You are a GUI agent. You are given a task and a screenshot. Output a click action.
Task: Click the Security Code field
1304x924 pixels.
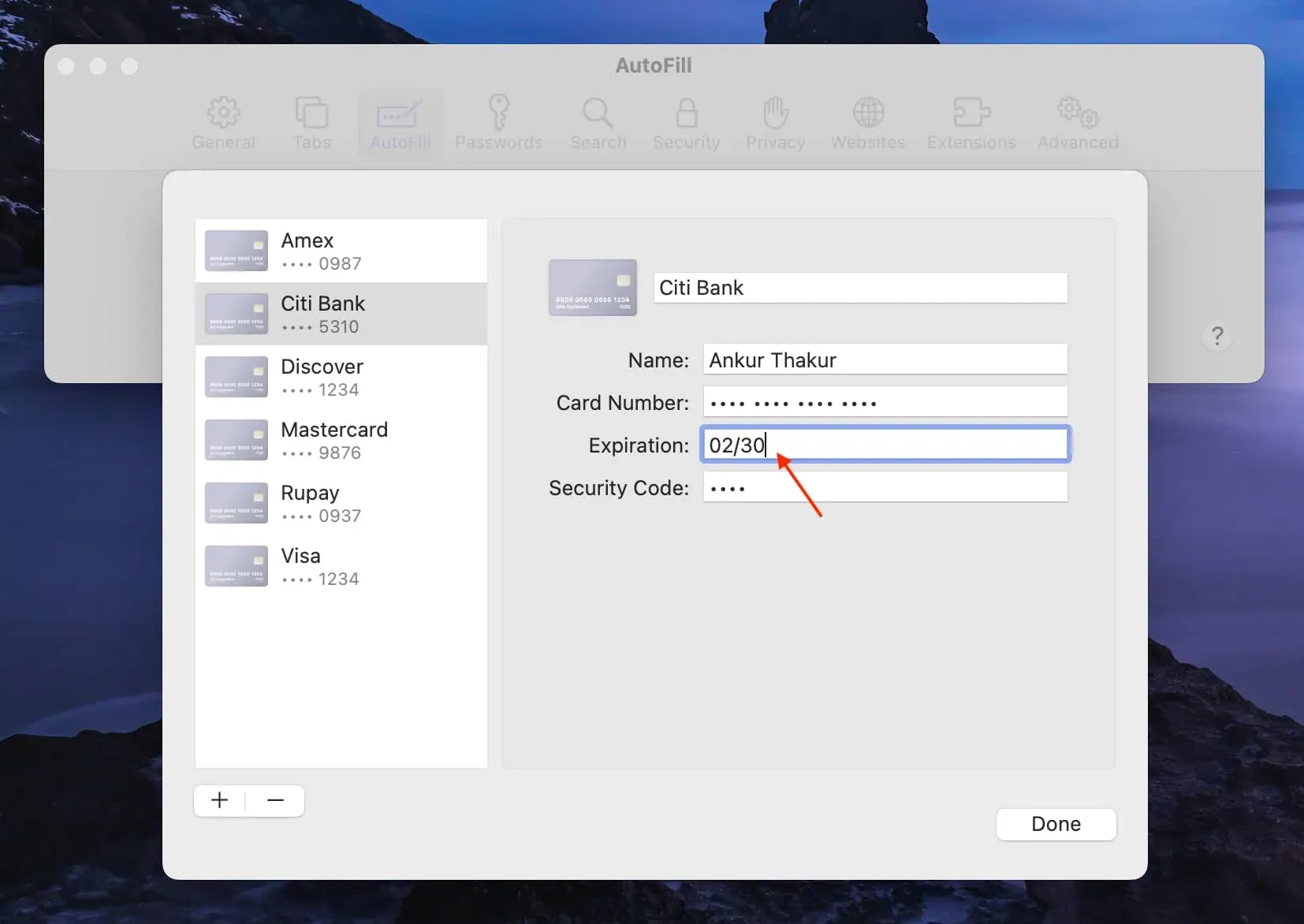(885, 487)
